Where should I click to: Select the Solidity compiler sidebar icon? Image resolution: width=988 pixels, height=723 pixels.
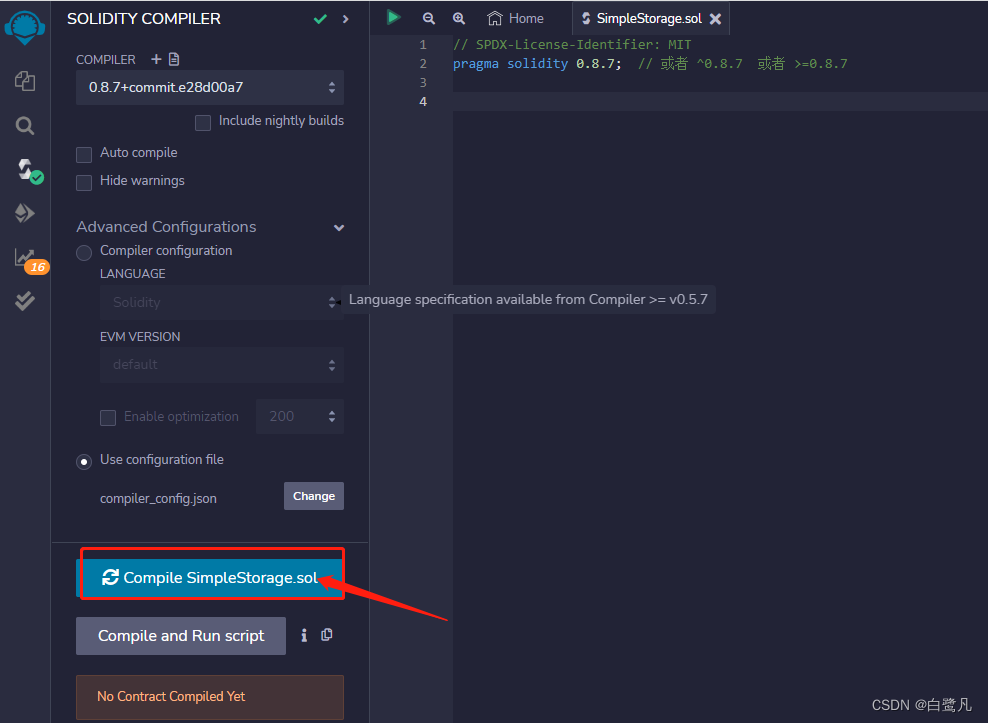(28, 170)
